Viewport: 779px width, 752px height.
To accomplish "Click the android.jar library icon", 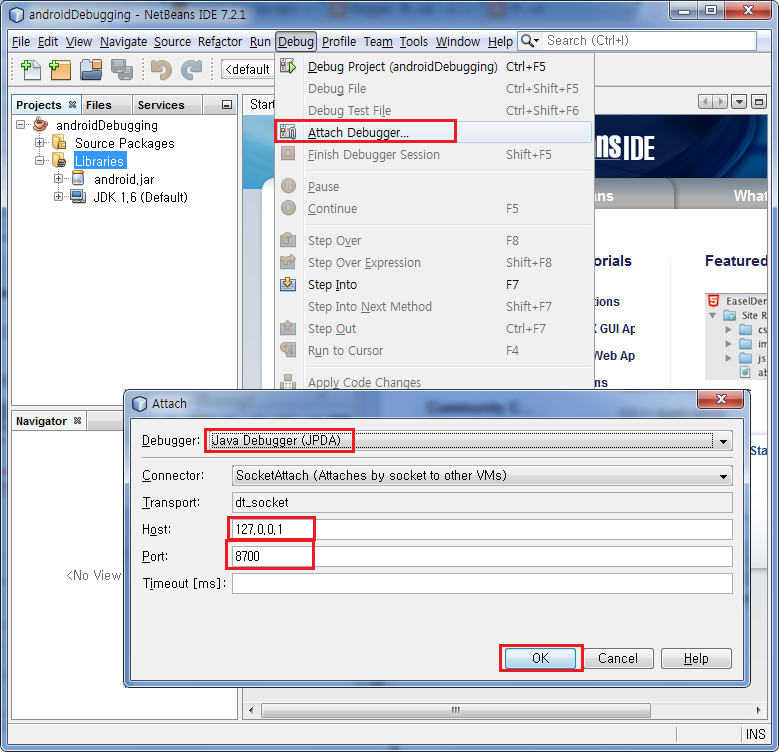I will pyautogui.click(x=78, y=179).
